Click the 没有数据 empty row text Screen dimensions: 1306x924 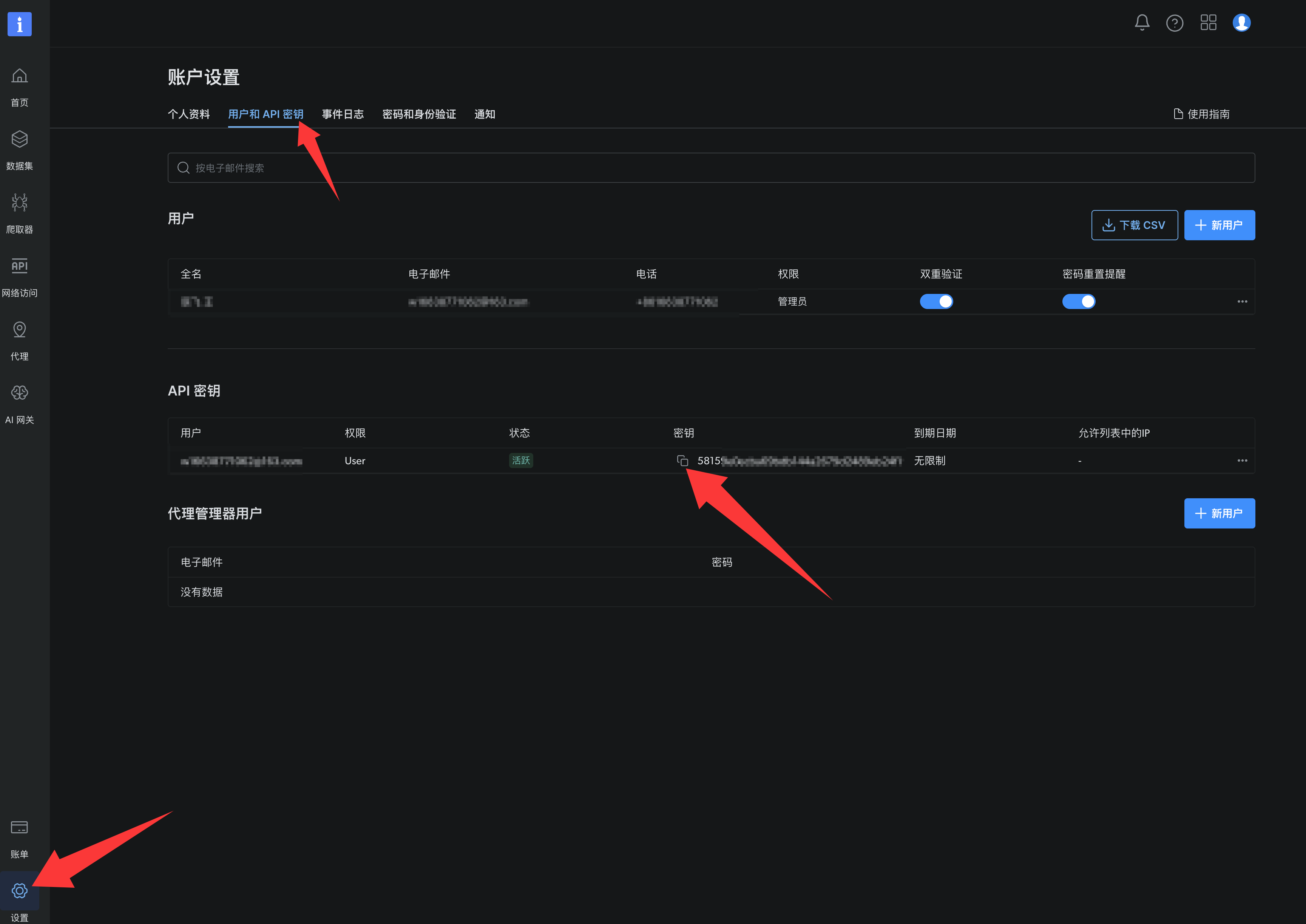pyautogui.click(x=201, y=592)
